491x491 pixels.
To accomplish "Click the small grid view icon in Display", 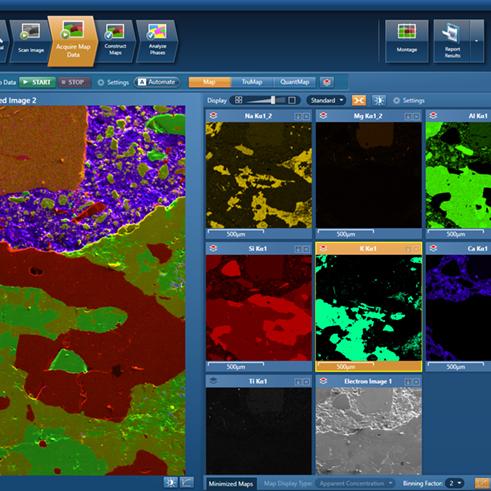I will click(238, 100).
